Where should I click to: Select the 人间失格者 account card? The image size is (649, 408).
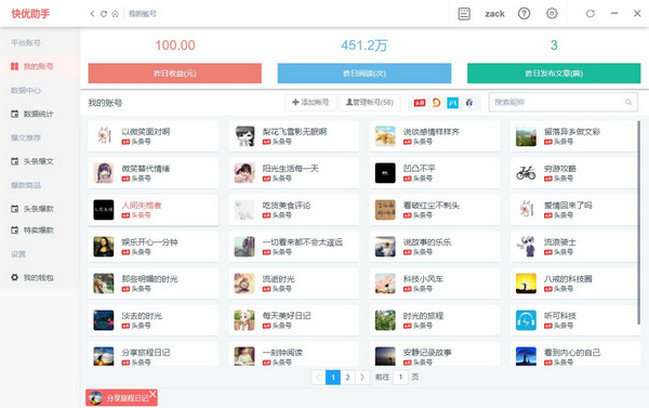point(152,209)
